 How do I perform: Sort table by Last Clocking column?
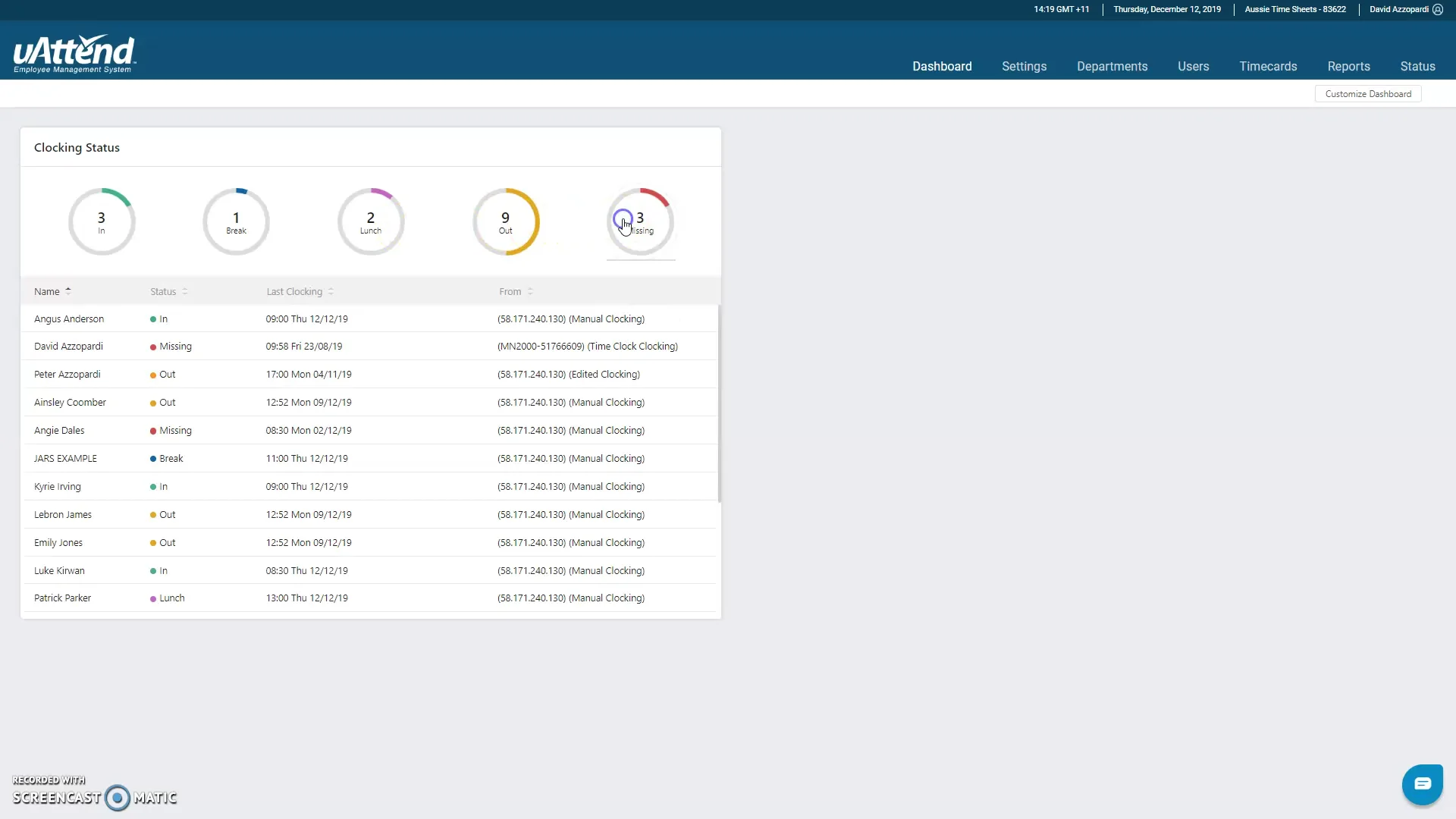pyautogui.click(x=300, y=291)
